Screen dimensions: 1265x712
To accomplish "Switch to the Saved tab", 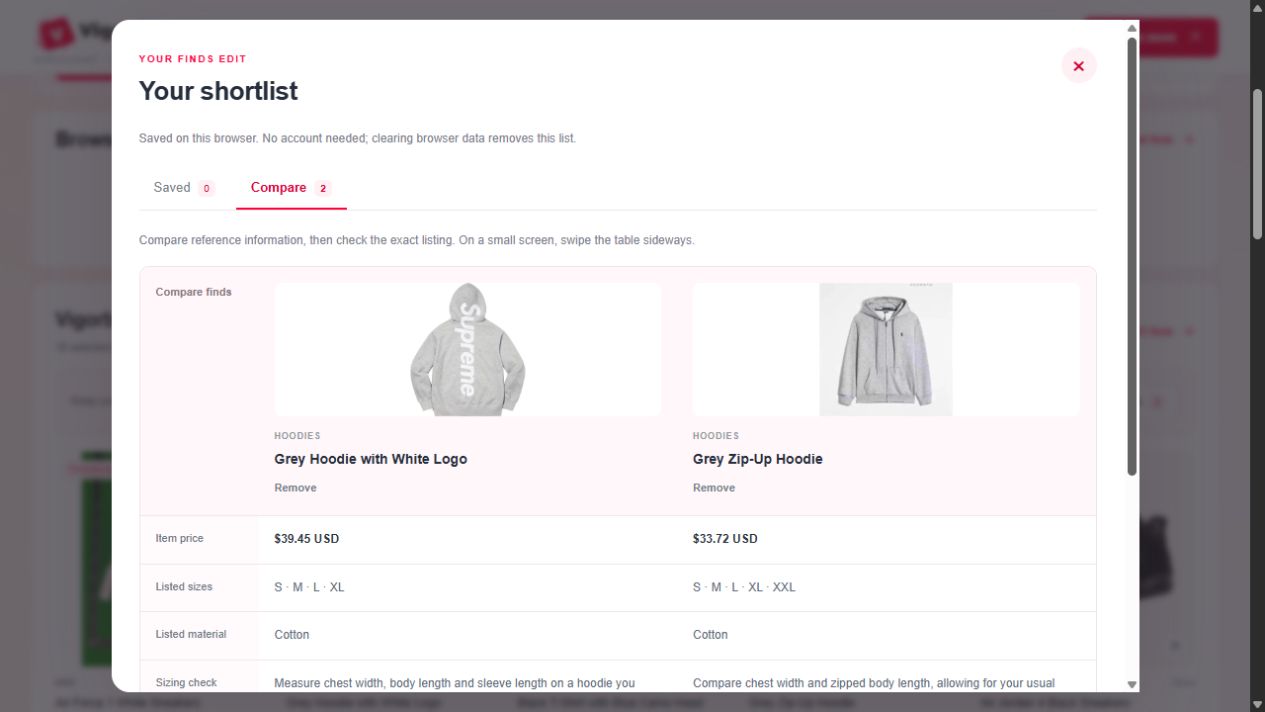I will click(x=184, y=188).
